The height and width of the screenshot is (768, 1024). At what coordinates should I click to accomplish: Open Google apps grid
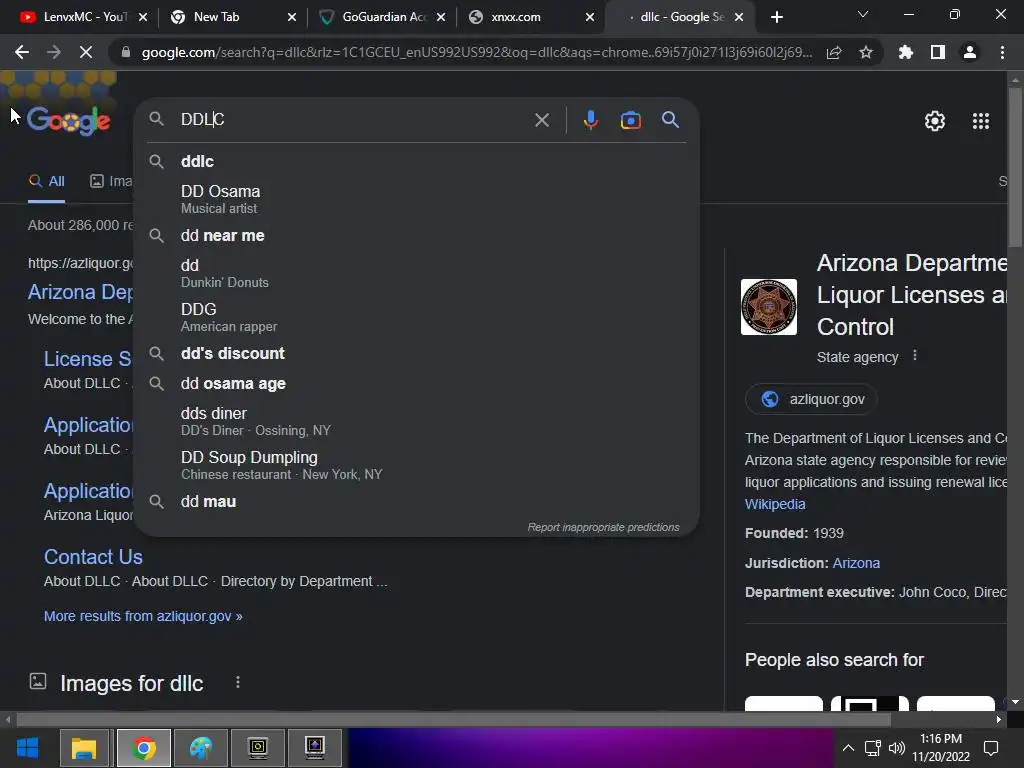(x=980, y=121)
